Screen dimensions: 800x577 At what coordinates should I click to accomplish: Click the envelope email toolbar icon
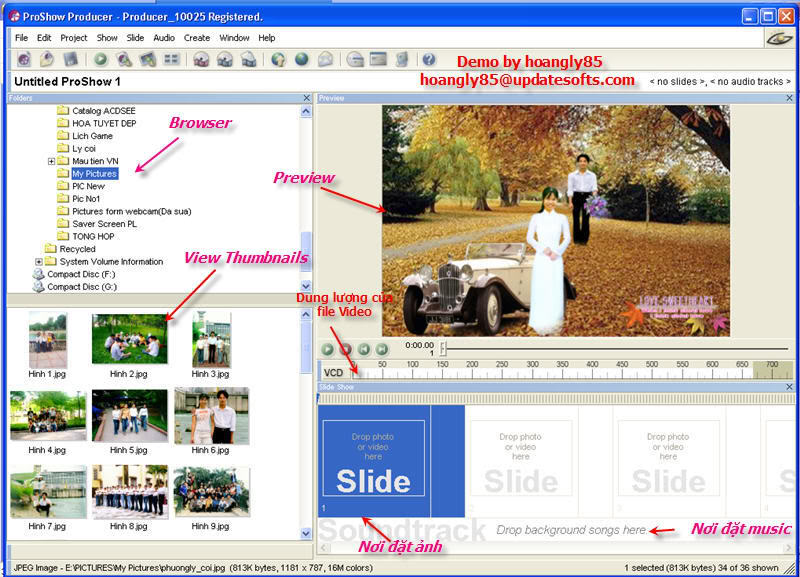pos(325,60)
